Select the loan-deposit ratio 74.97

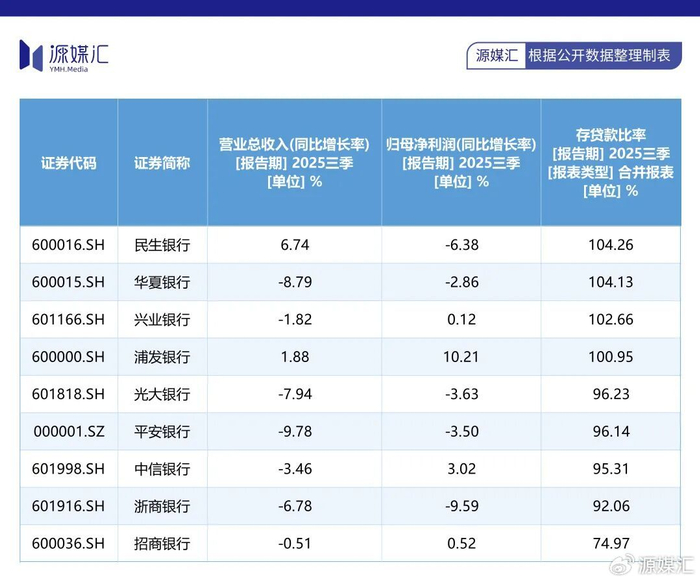click(x=611, y=544)
